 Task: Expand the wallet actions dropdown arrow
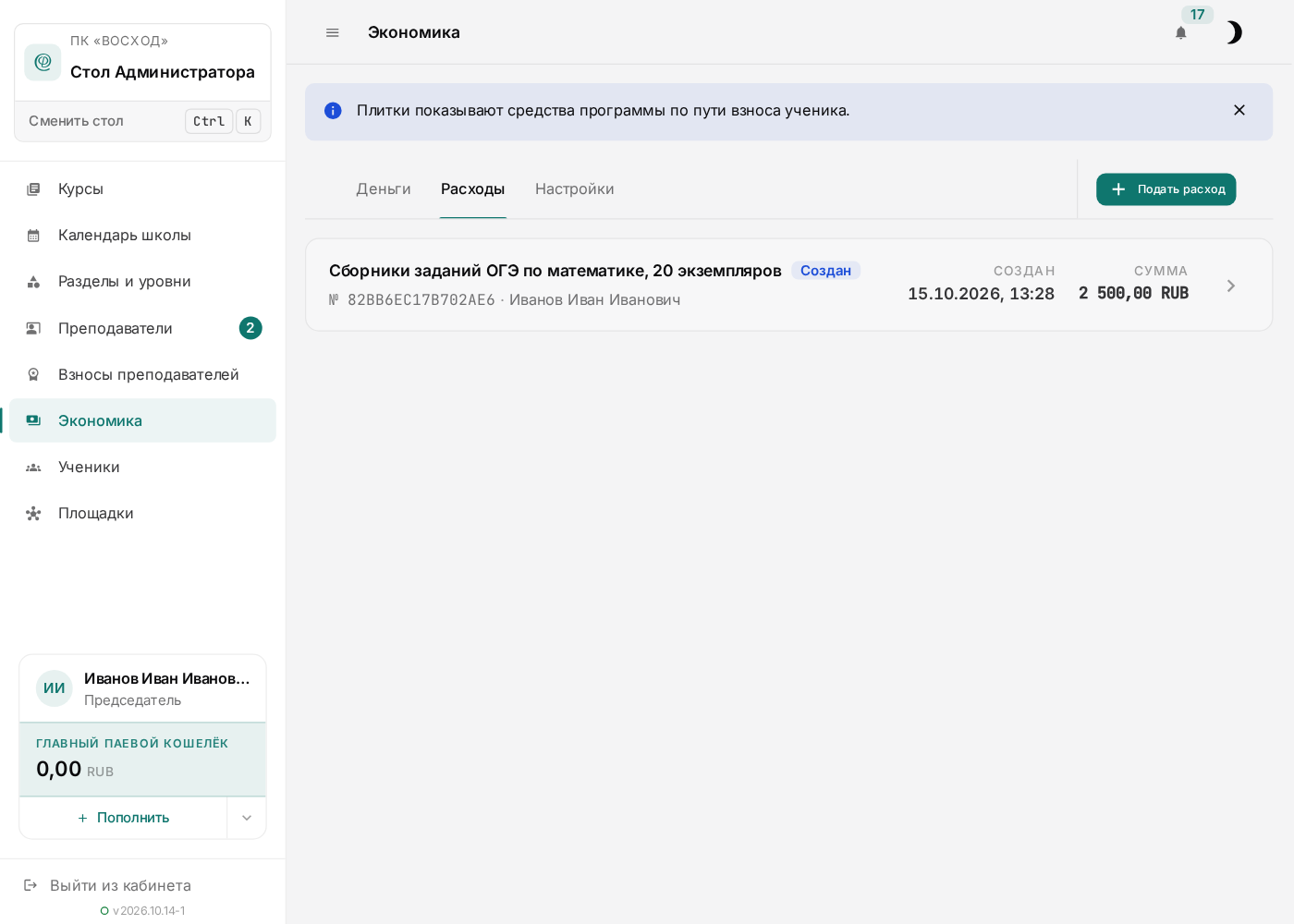point(247,818)
